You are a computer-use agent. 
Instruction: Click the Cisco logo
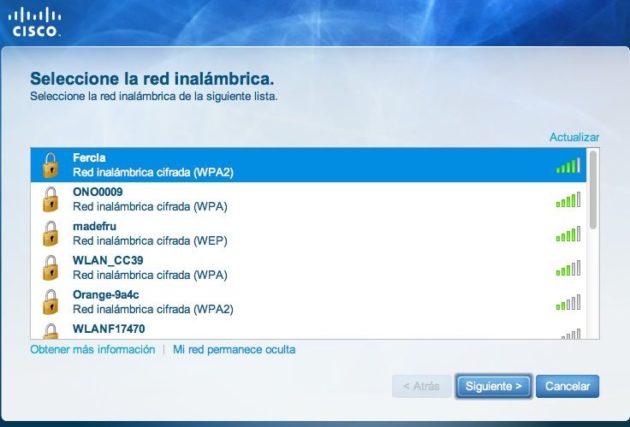(35, 21)
